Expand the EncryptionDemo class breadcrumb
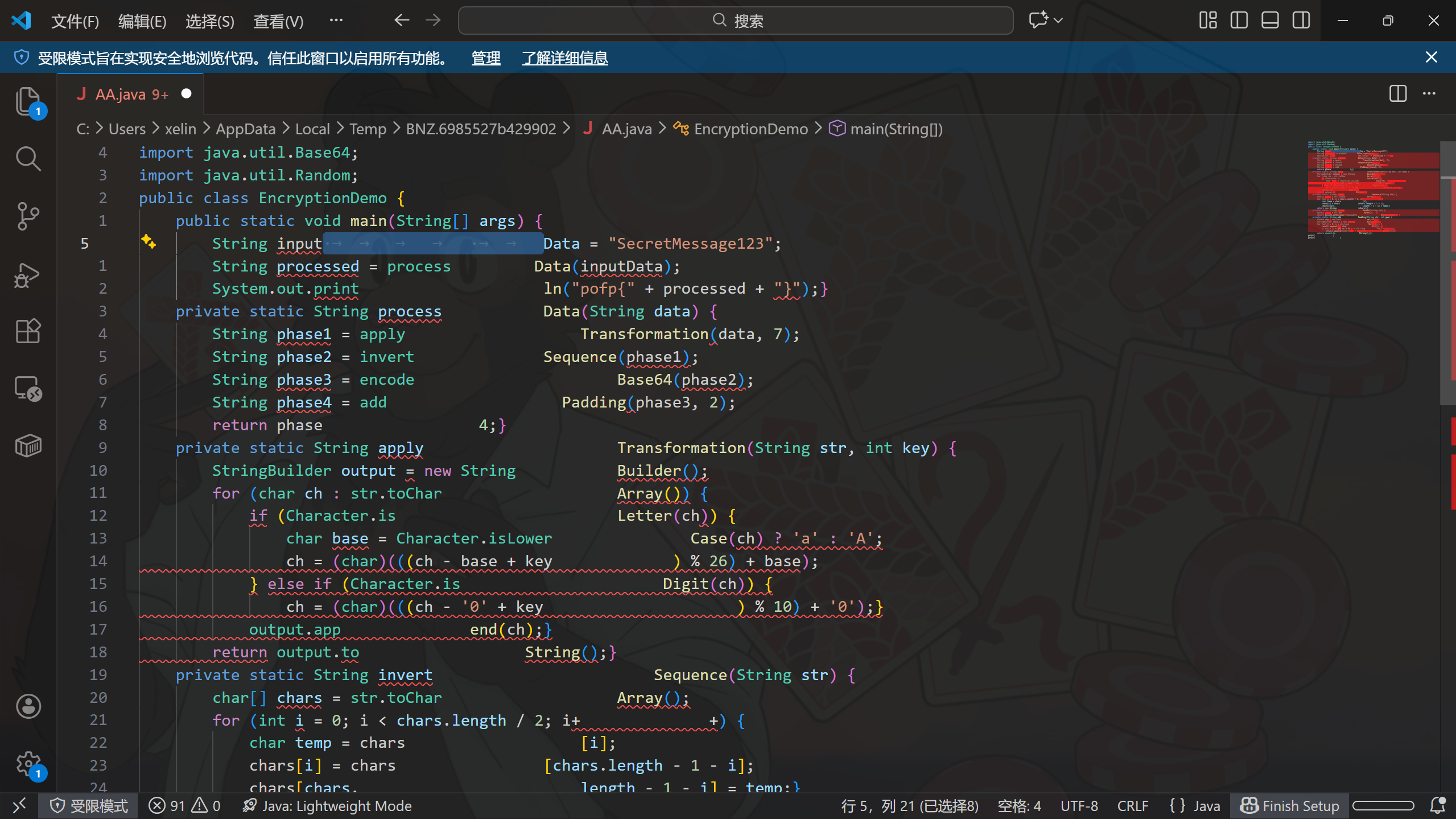1456x819 pixels. 740,129
